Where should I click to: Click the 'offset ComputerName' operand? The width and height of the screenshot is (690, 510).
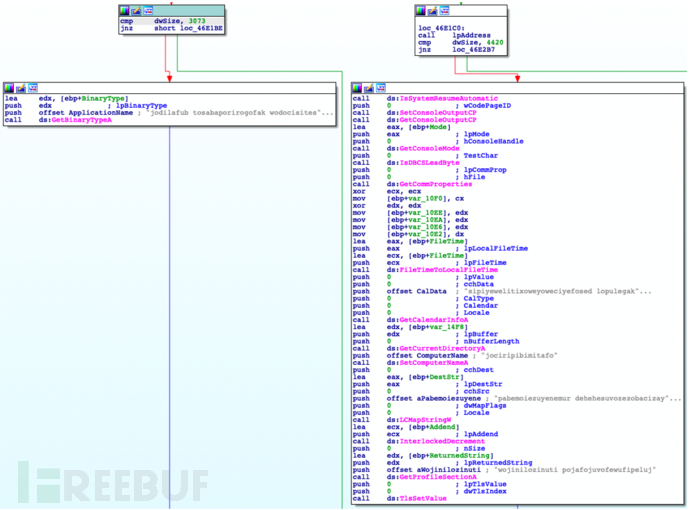pos(427,356)
